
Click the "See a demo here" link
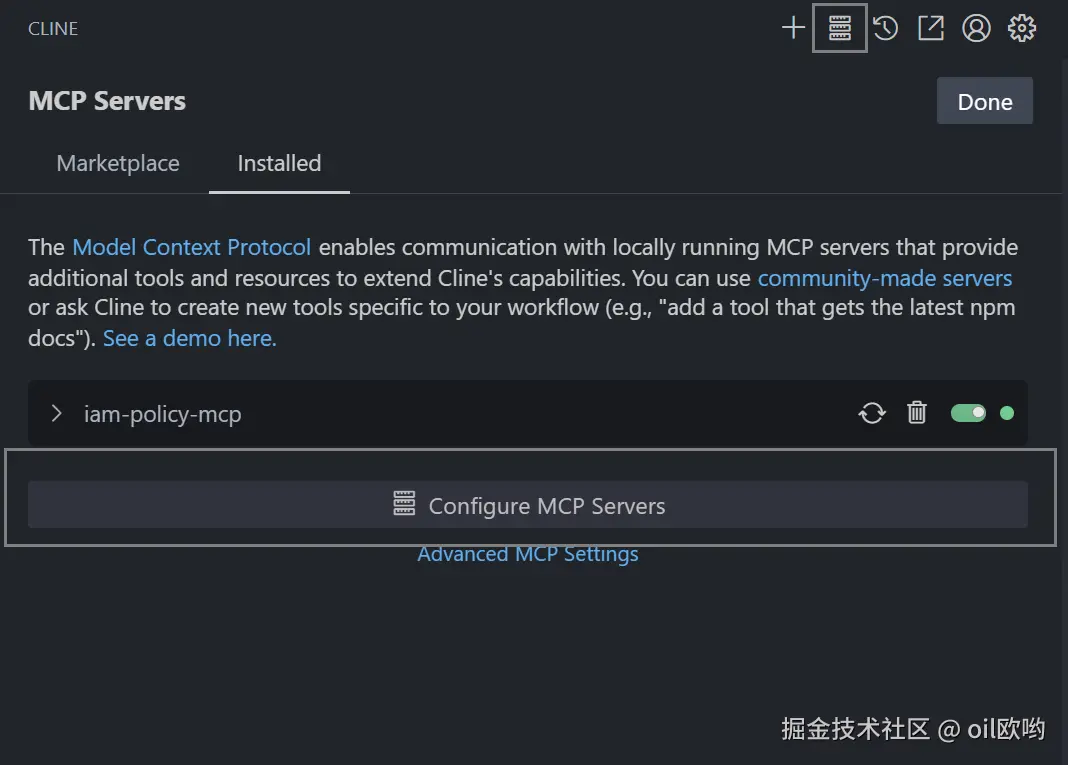pos(190,338)
